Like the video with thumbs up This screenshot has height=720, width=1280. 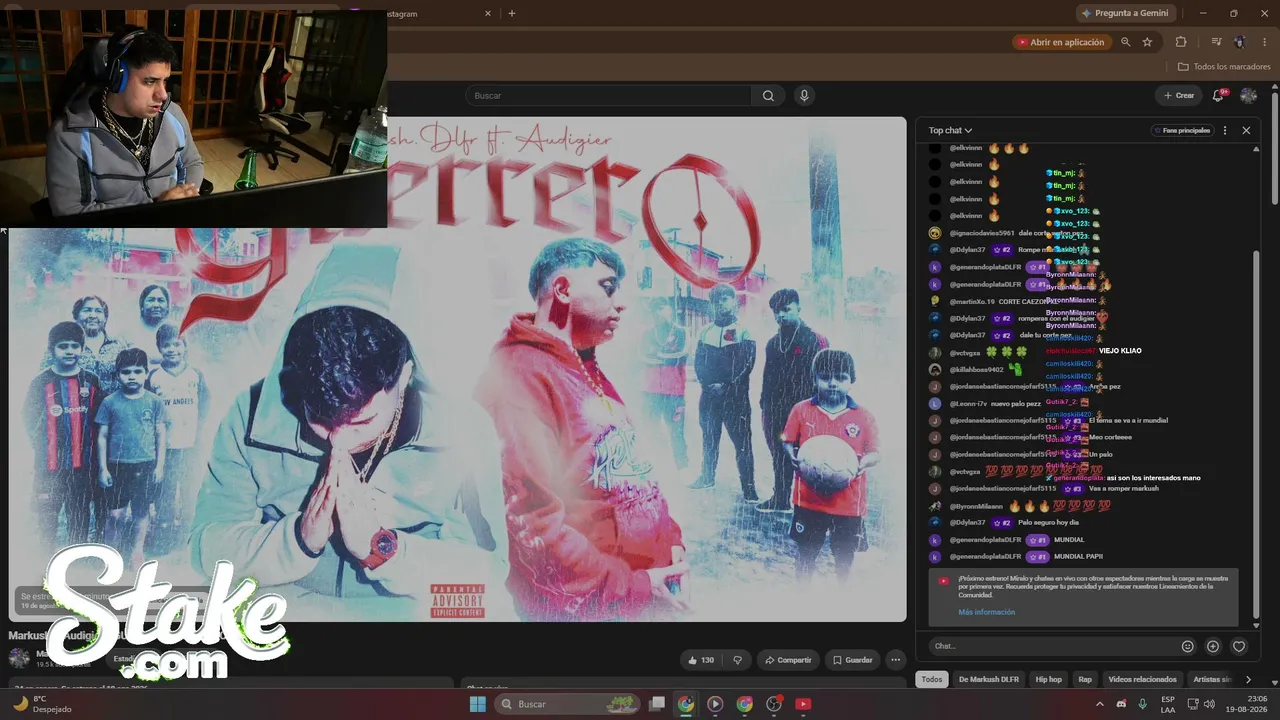tap(701, 660)
